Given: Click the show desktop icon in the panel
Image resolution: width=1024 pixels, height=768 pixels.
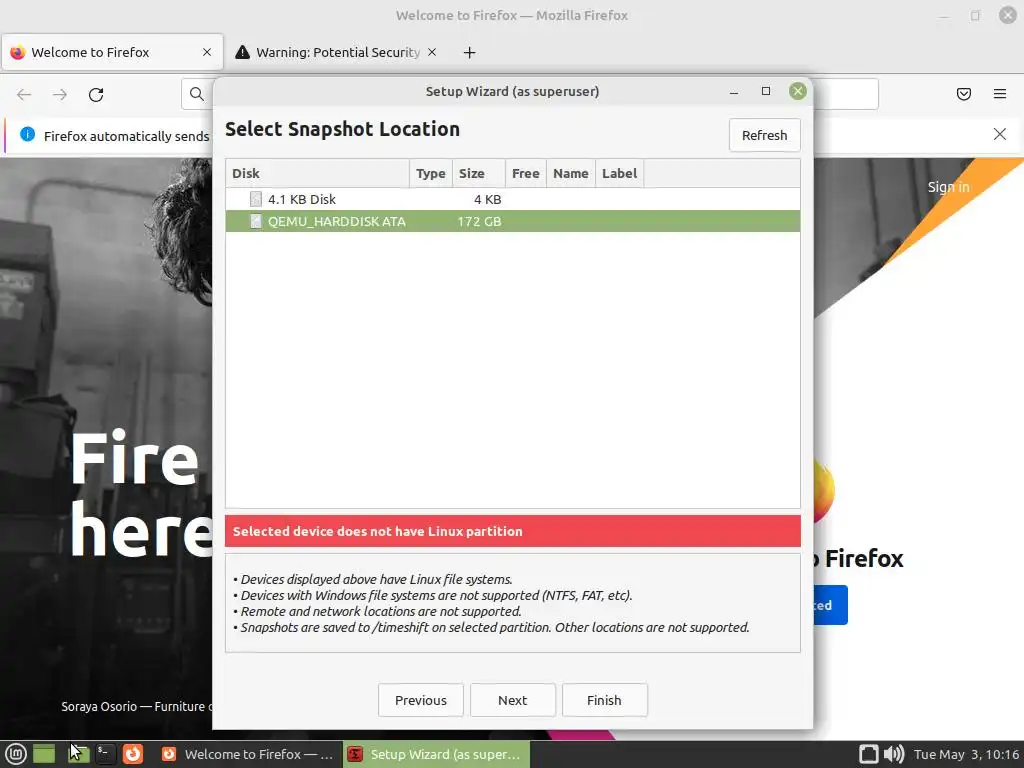Looking at the screenshot, I should click(x=44, y=754).
